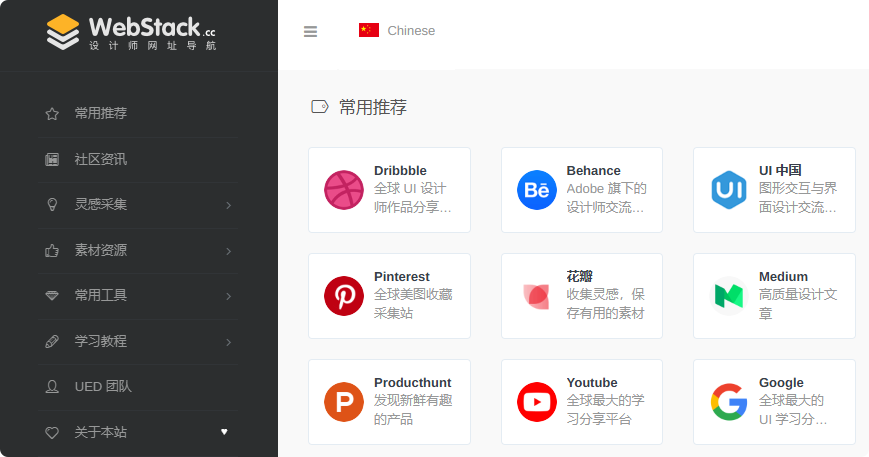
Task: Click the red Youtube play logo
Action: (536, 402)
